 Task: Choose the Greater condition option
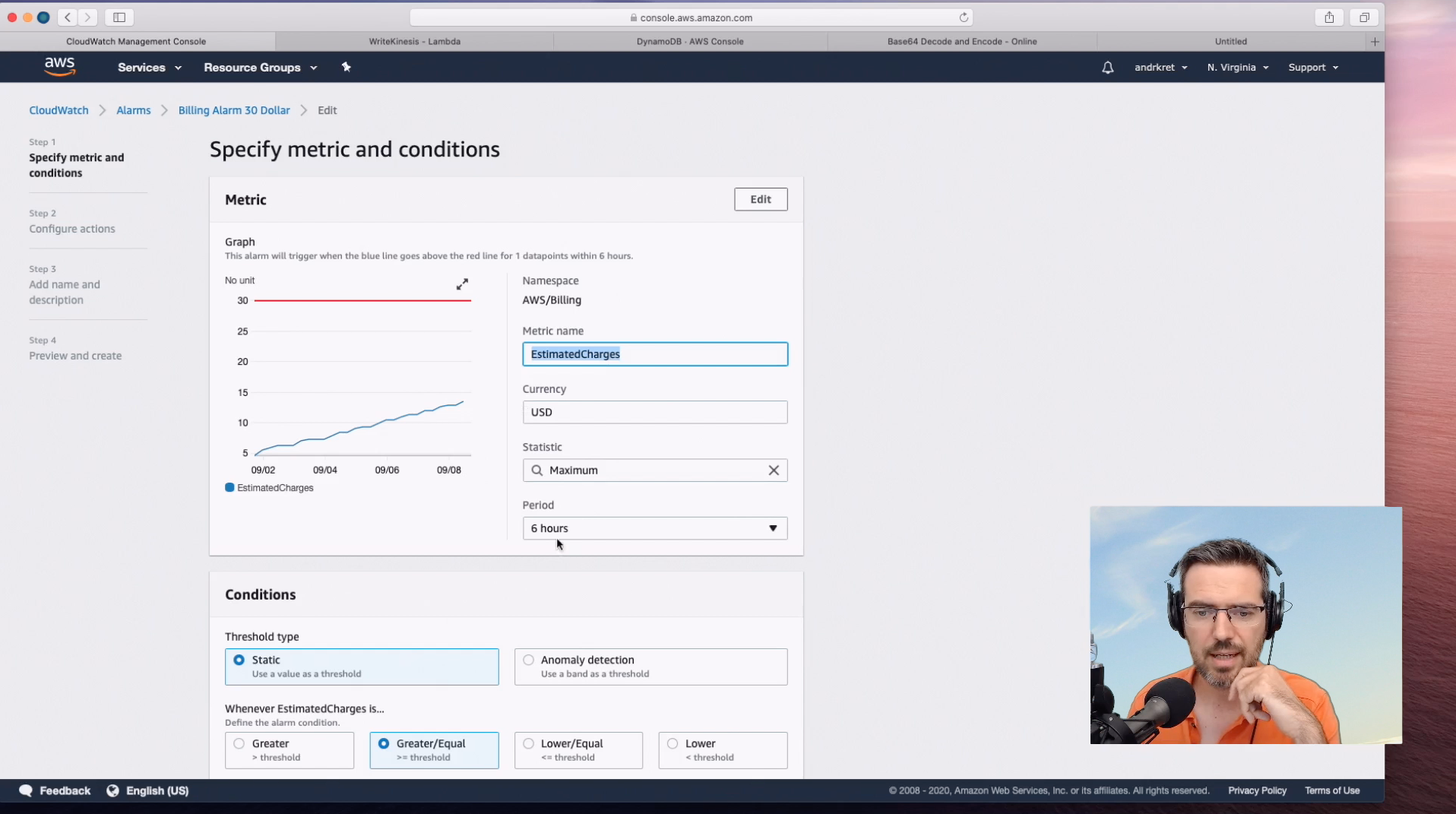click(x=290, y=750)
